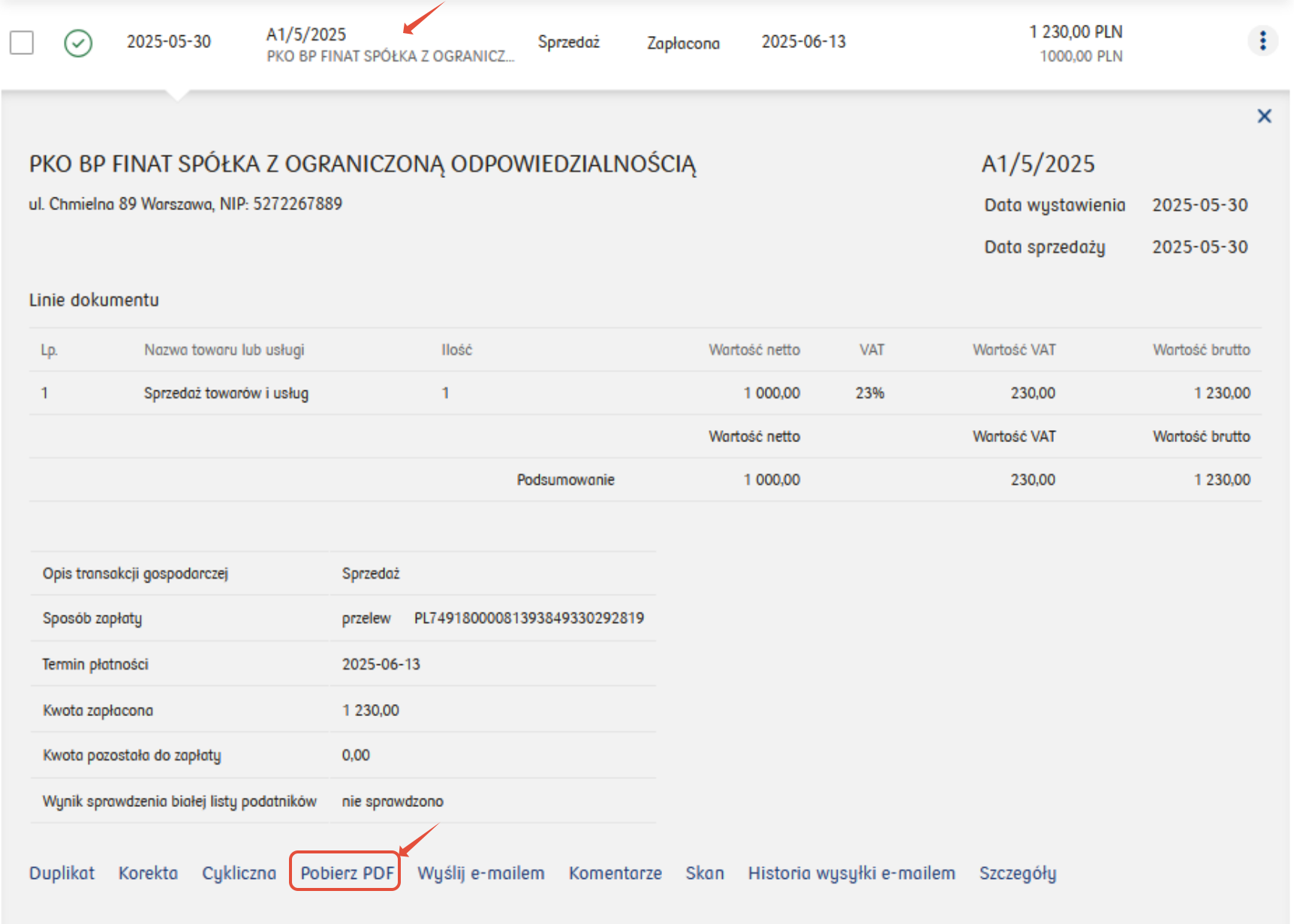Image resolution: width=1294 pixels, height=924 pixels.
Task: Click the Opis transakcji gospodarczej label
Action: (135, 573)
